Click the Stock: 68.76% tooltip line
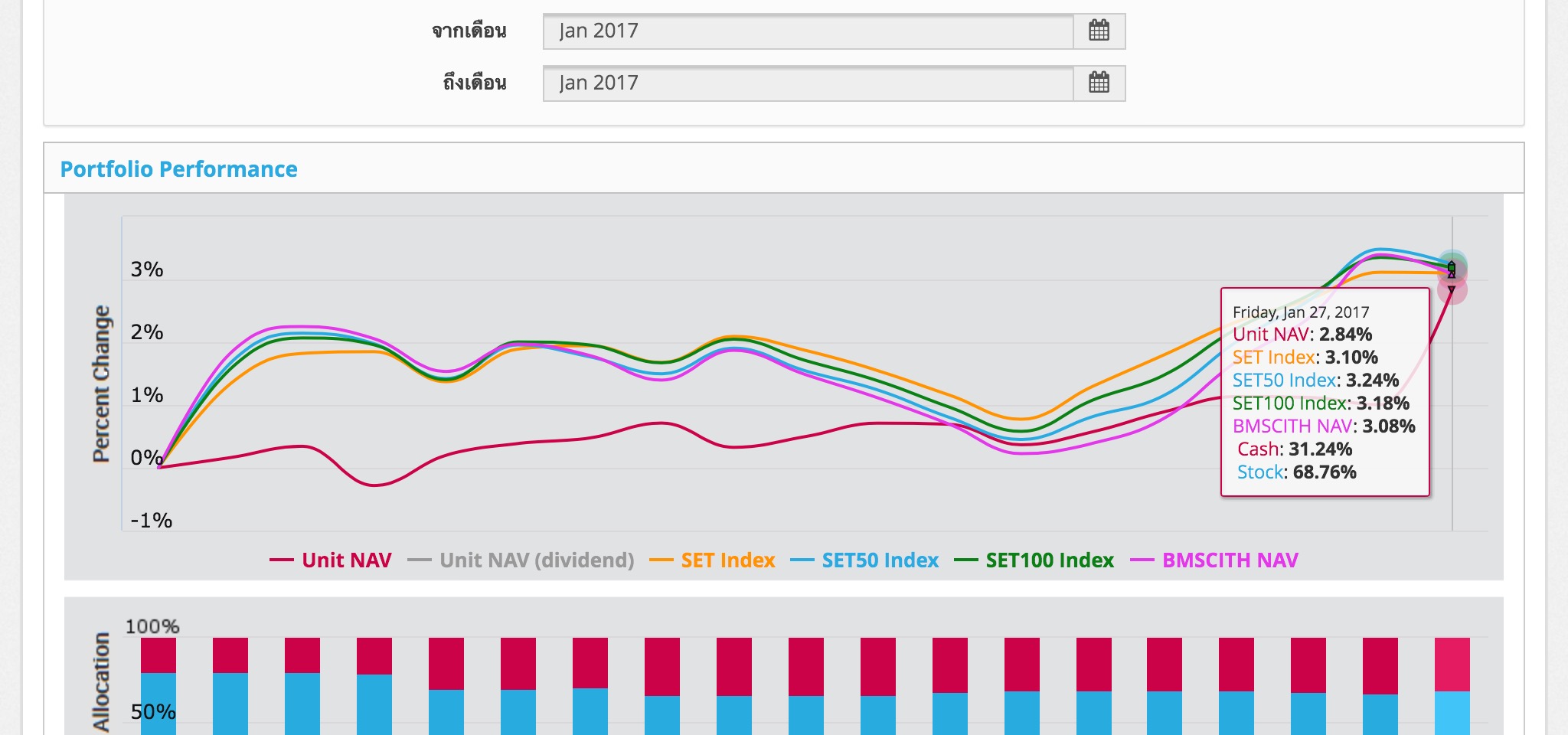Screen dimensions: 1568x735 point(1297,472)
